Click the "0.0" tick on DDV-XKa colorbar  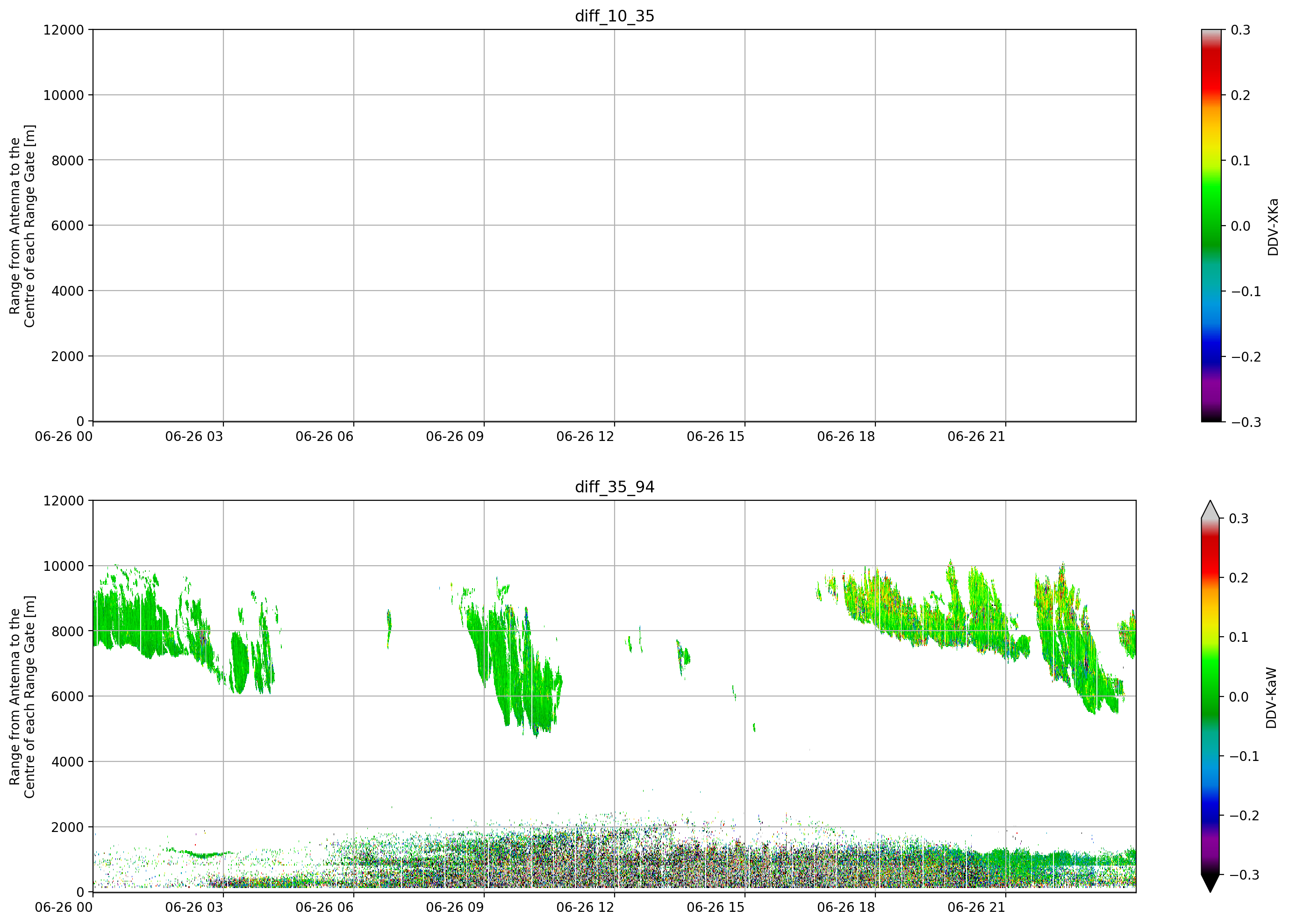coord(1241,226)
